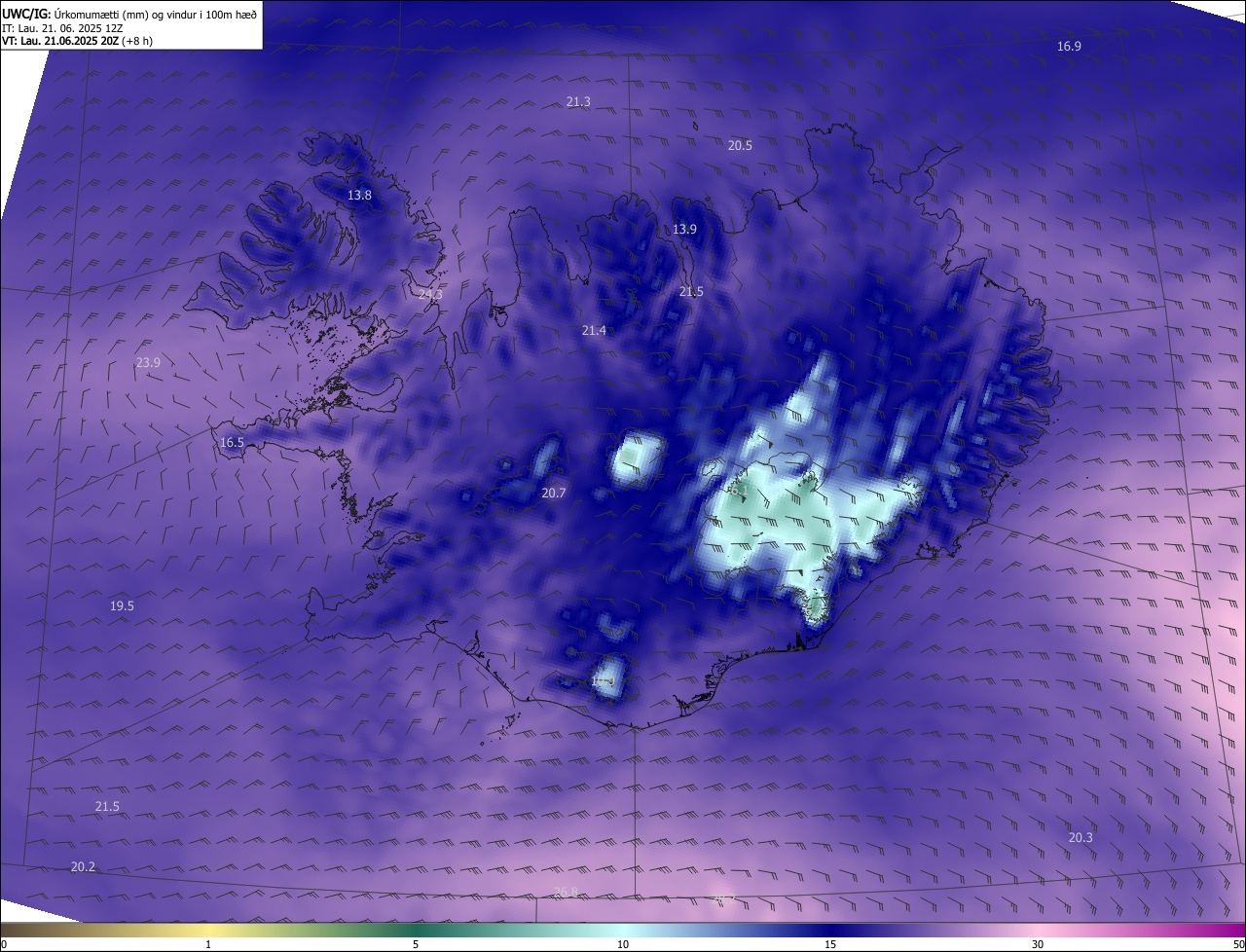Click the VT valid time line in header
This screenshot has width=1246, height=952.
point(77,41)
